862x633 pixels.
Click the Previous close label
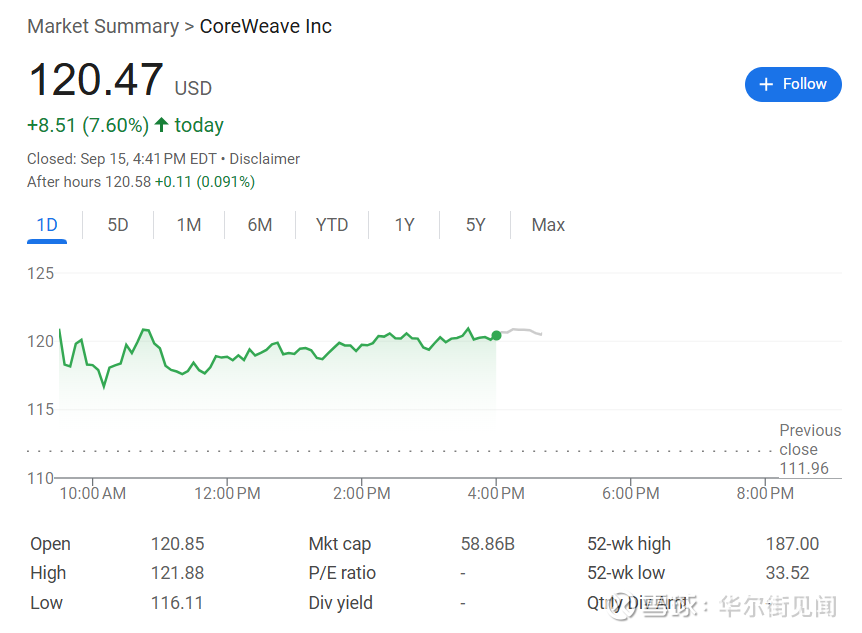point(810,440)
